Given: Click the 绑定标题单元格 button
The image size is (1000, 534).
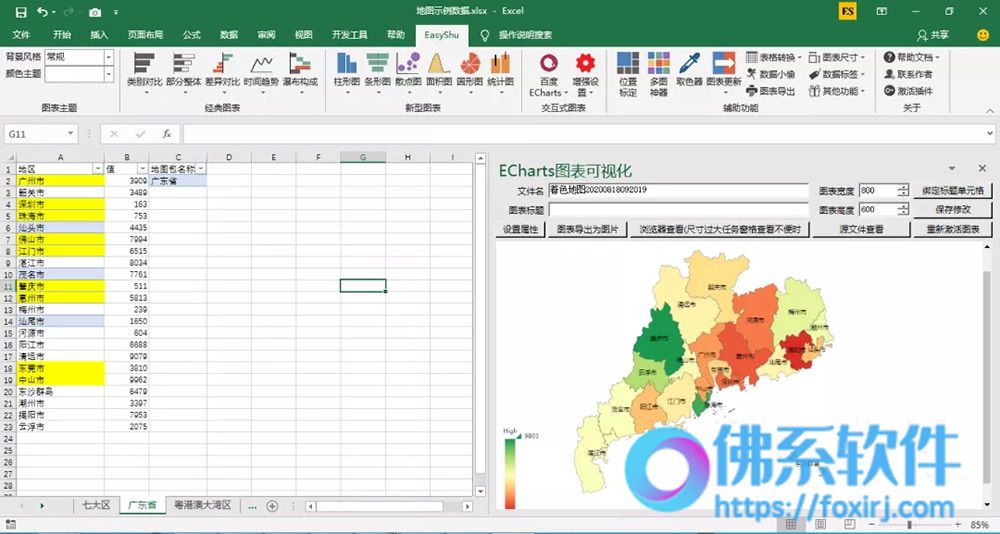Looking at the screenshot, I should (953, 191).
